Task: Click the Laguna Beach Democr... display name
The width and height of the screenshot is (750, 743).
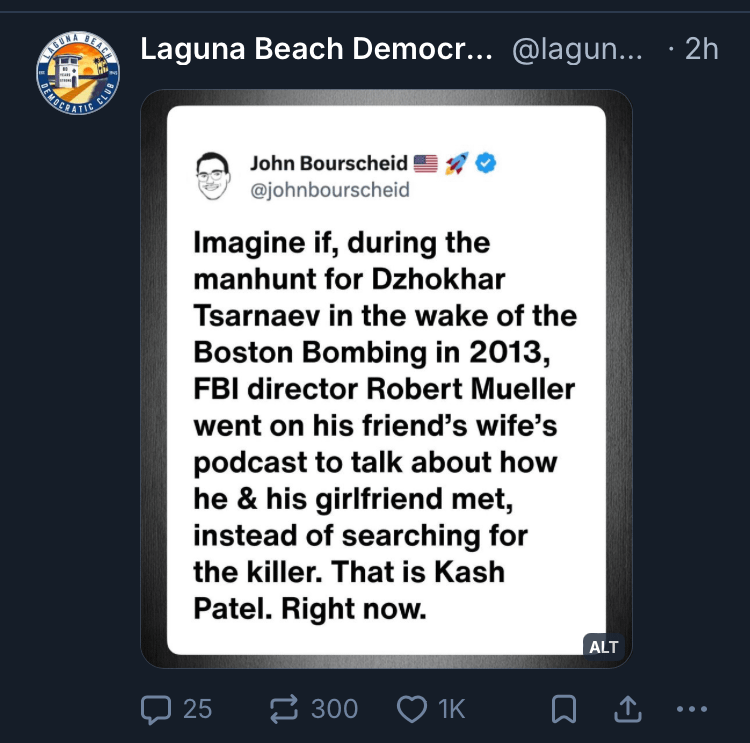Action: click(316, 49)
